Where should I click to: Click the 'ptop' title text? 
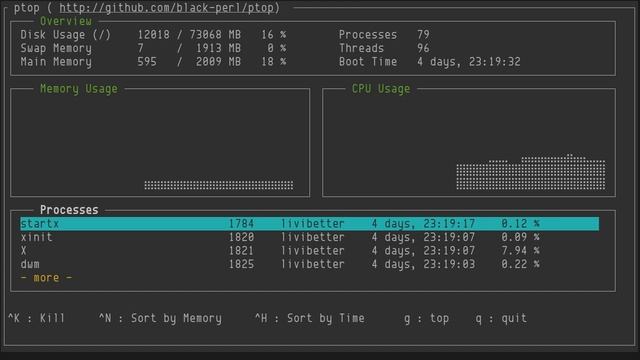[x=27, y=8]
